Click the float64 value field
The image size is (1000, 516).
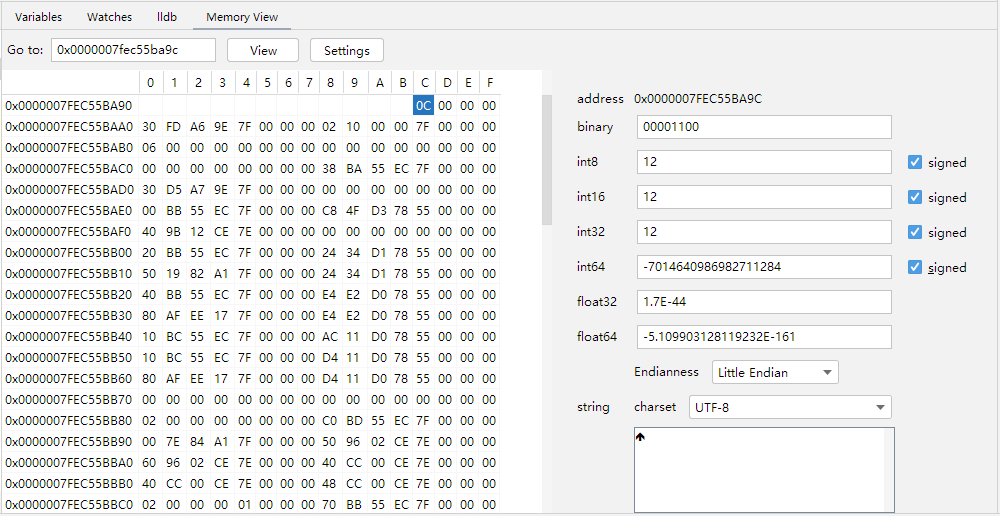763,337
